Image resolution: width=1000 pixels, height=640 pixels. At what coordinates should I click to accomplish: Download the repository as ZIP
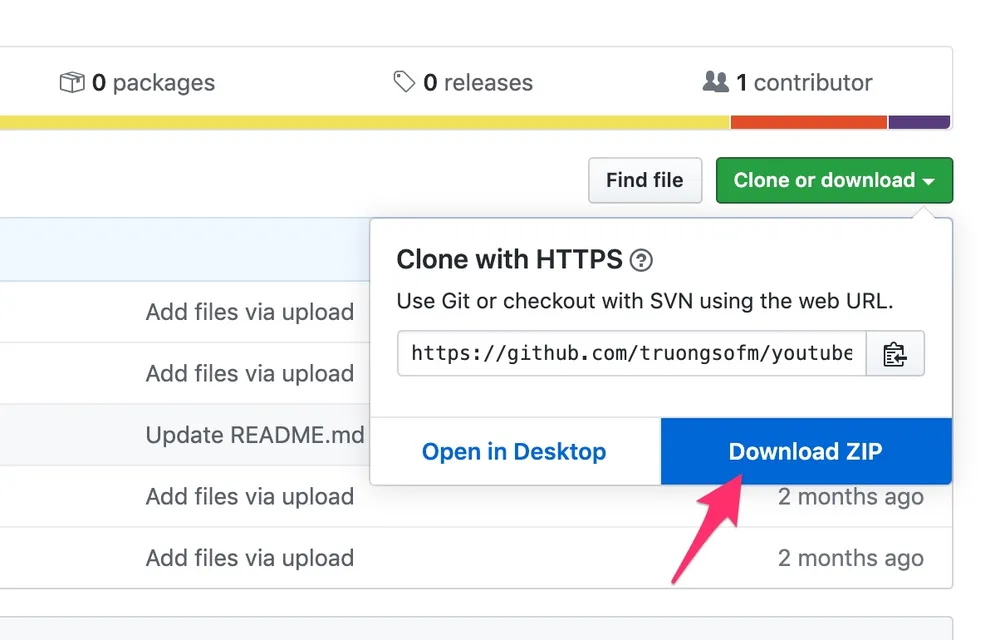806,452
